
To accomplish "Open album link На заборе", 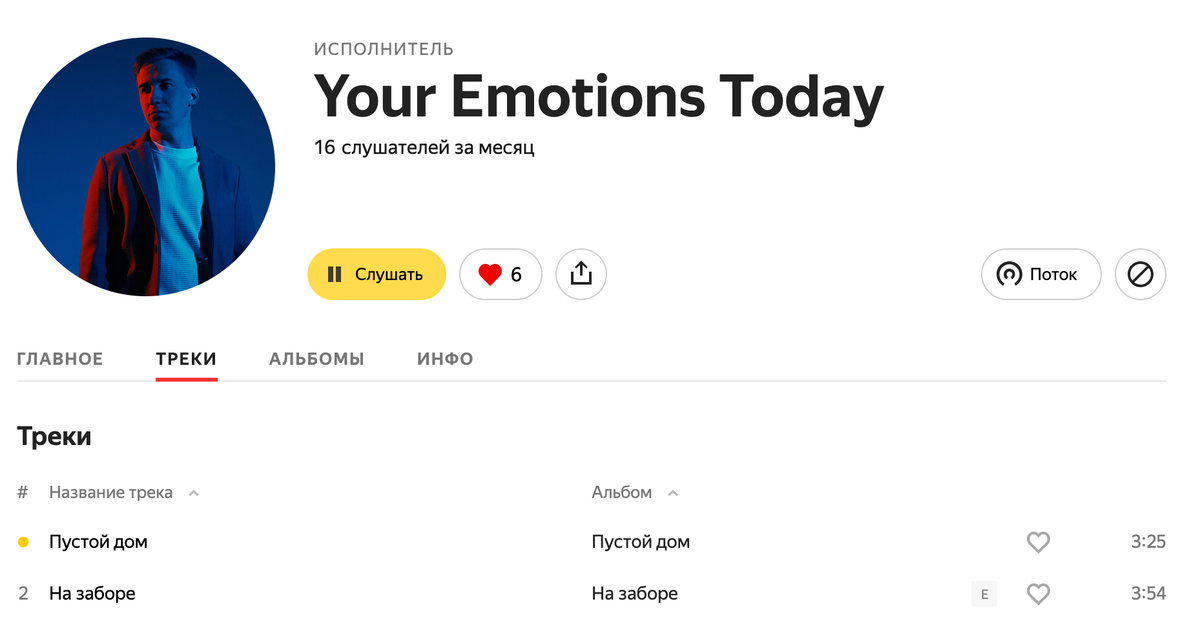I will [635, 594].
